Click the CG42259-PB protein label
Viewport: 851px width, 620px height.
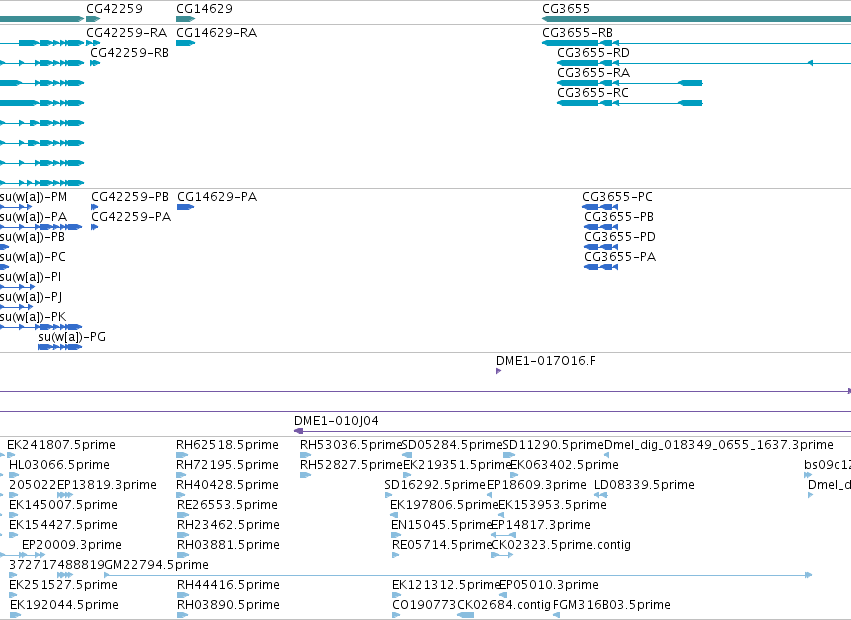click(x=130, y=197)
